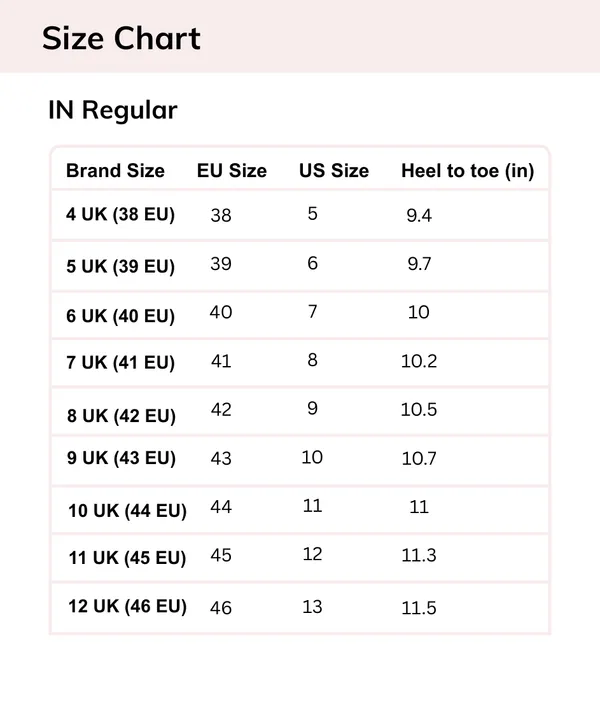Click the 9.4 heel to toe value
The image size is (600, 708).
click(x=419, y=215)
